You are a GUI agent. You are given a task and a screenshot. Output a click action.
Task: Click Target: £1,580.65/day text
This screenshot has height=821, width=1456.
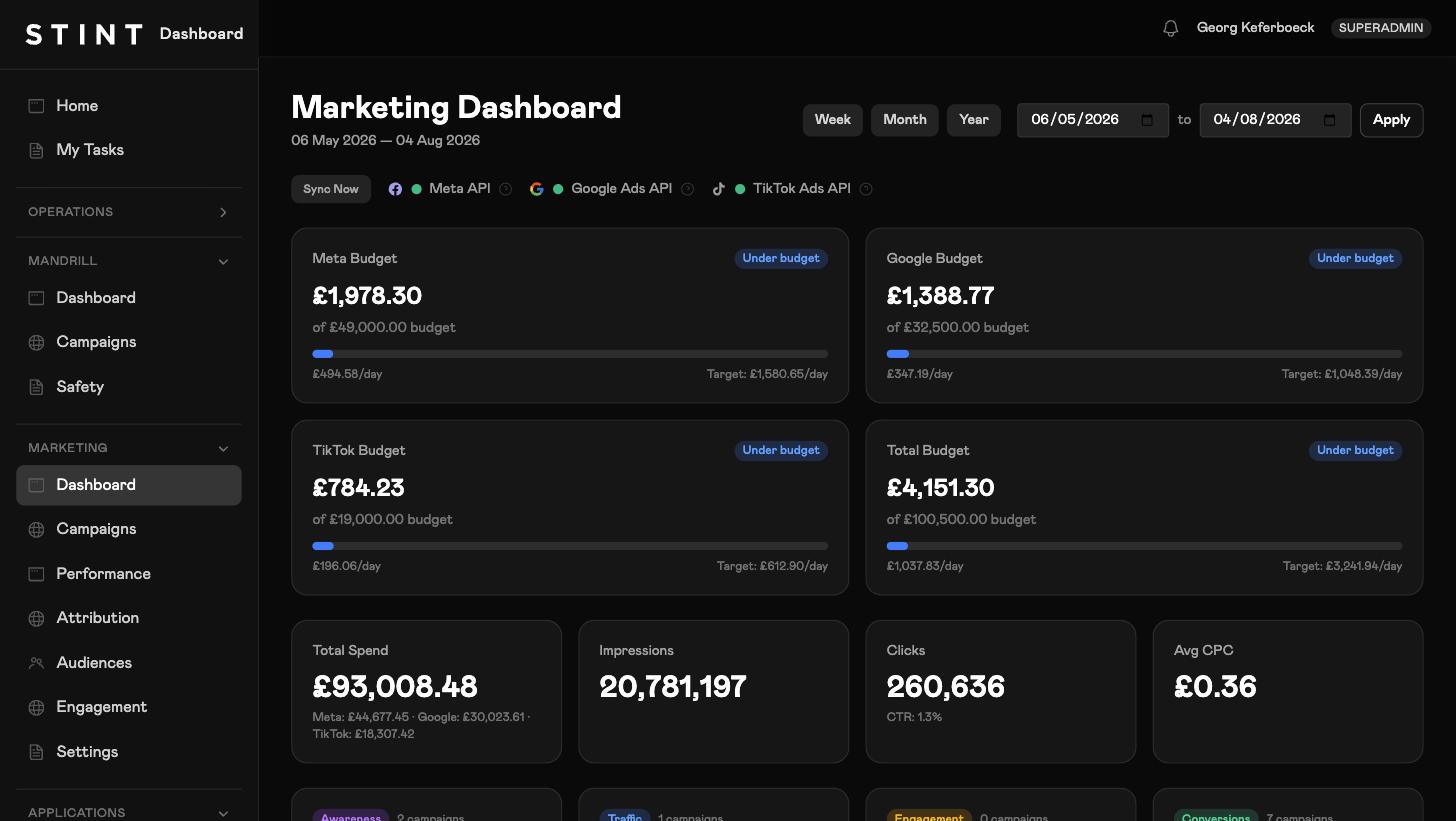coord(767,374)
